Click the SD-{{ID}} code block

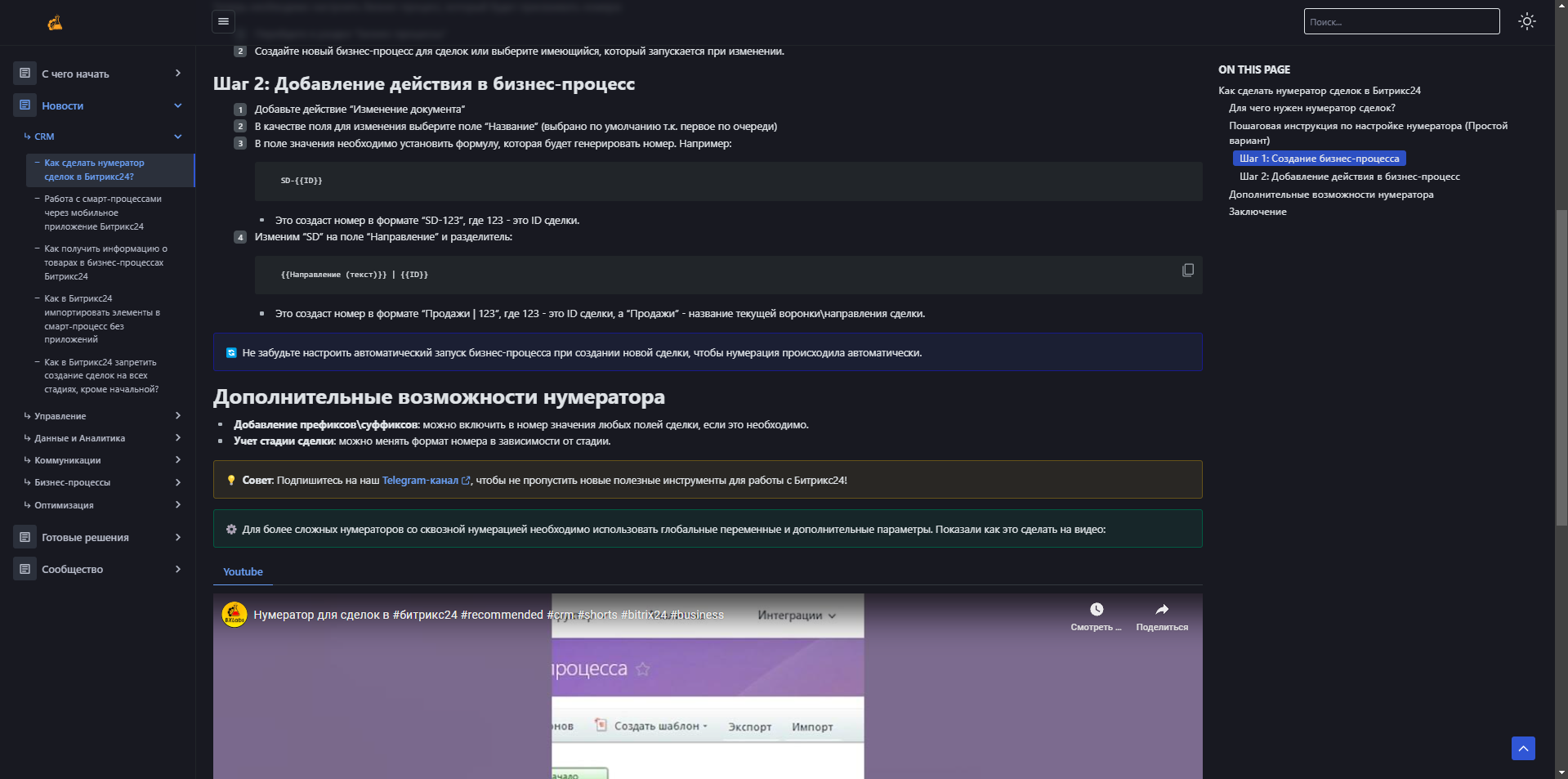pyautogui.click(x=728, y=181)
